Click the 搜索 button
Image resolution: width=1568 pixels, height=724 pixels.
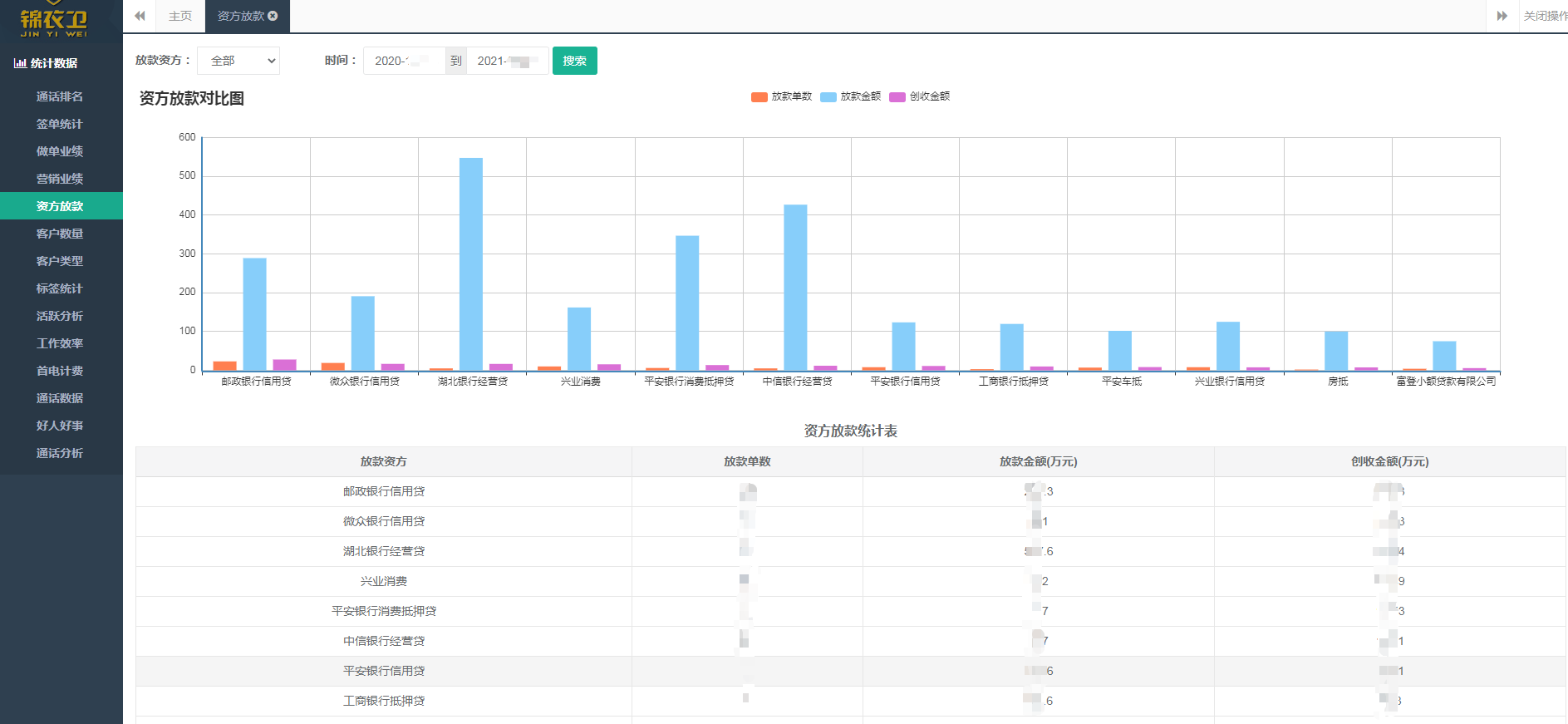[575, 61]
